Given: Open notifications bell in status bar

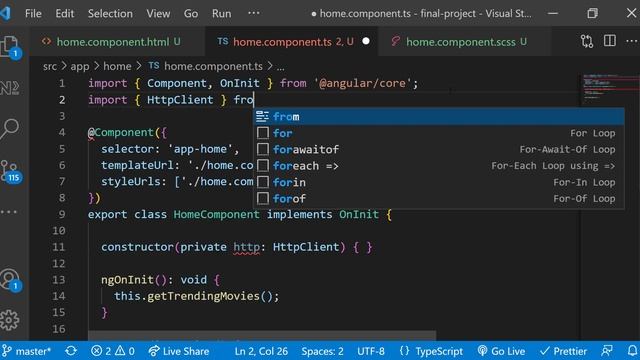Looking at the screenshot, I should point(632,351).
